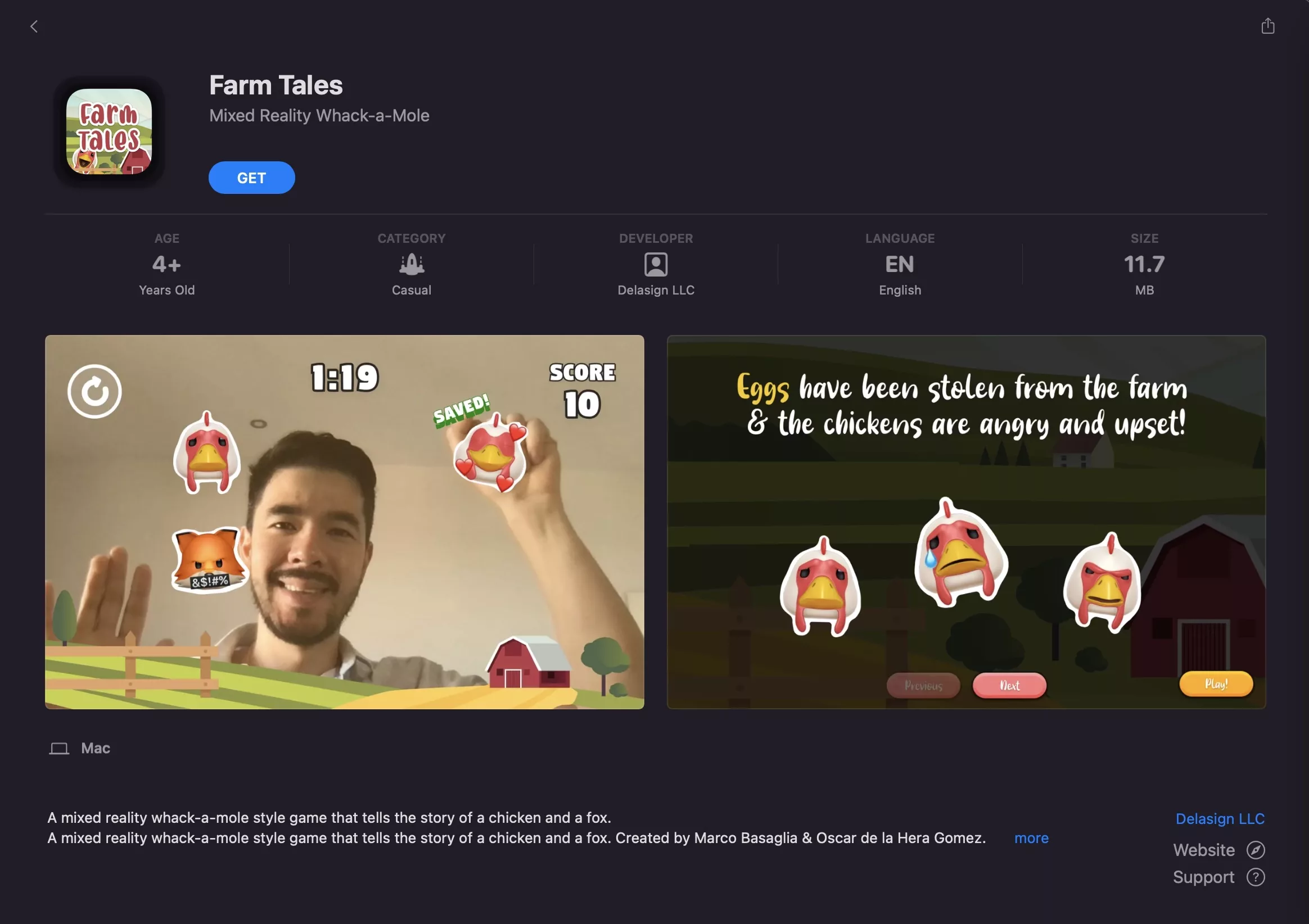Click the back arrow in top left
1309x924 pixels.
(33, 25)
